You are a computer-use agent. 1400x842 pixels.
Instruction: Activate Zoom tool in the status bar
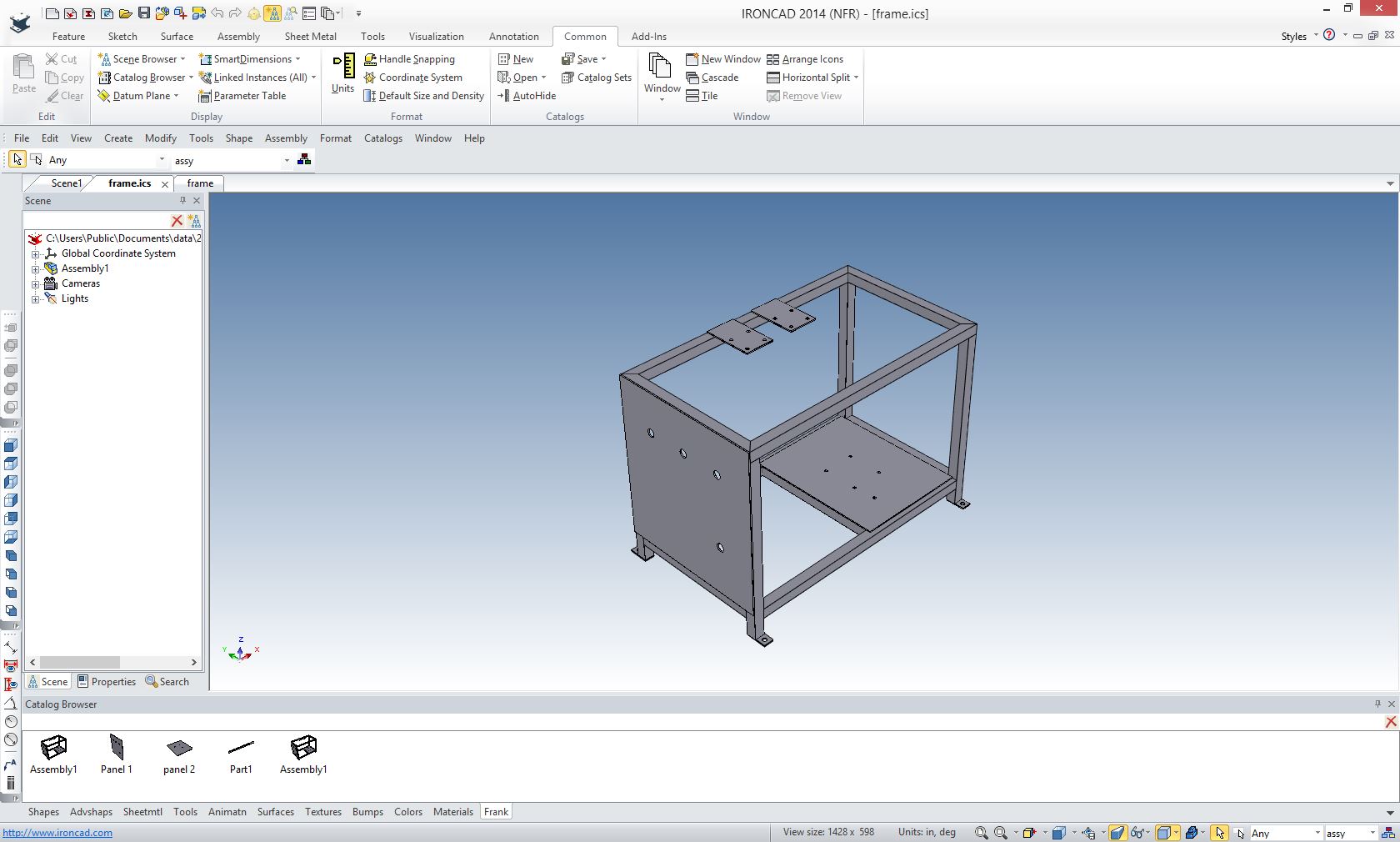983,832
